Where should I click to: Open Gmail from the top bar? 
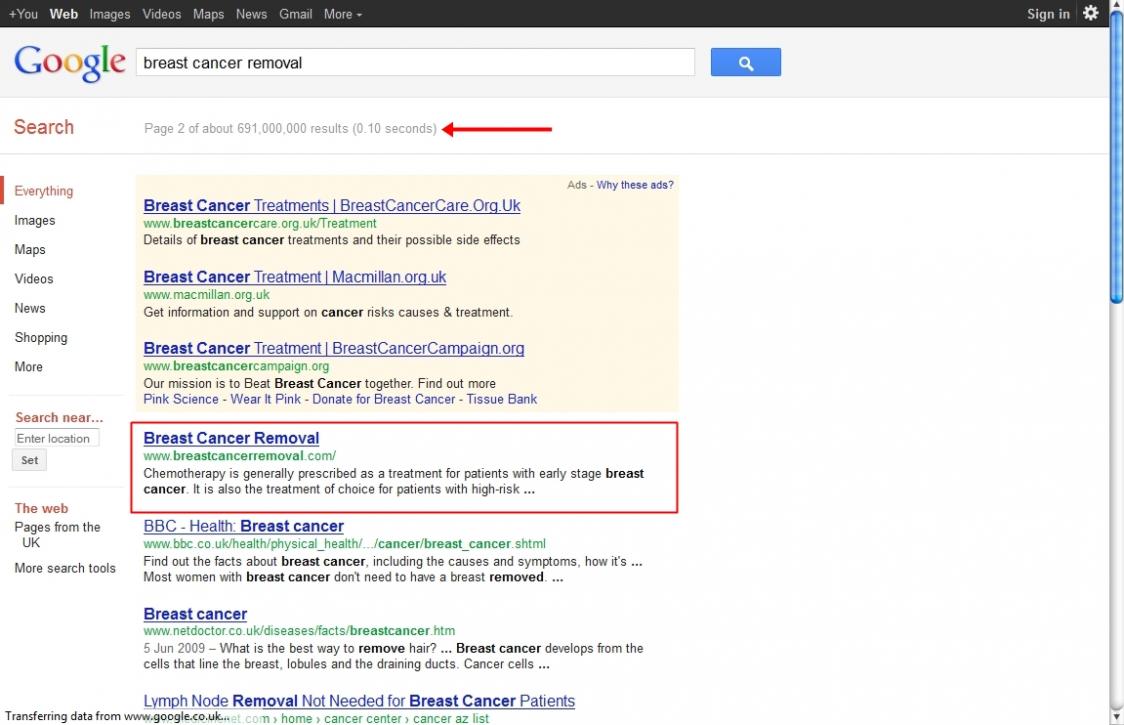[295, 14]
